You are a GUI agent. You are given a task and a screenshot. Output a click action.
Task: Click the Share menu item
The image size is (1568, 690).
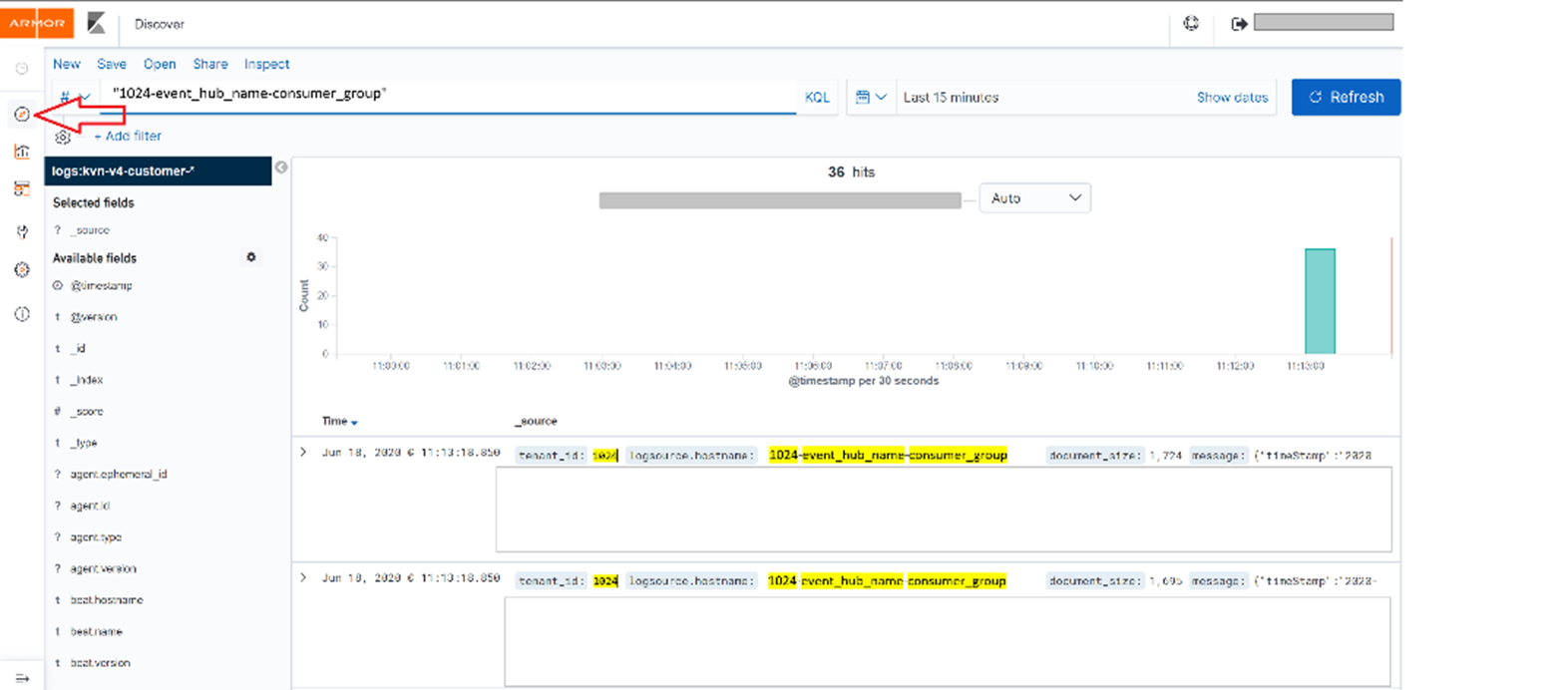tap(210, 64)
